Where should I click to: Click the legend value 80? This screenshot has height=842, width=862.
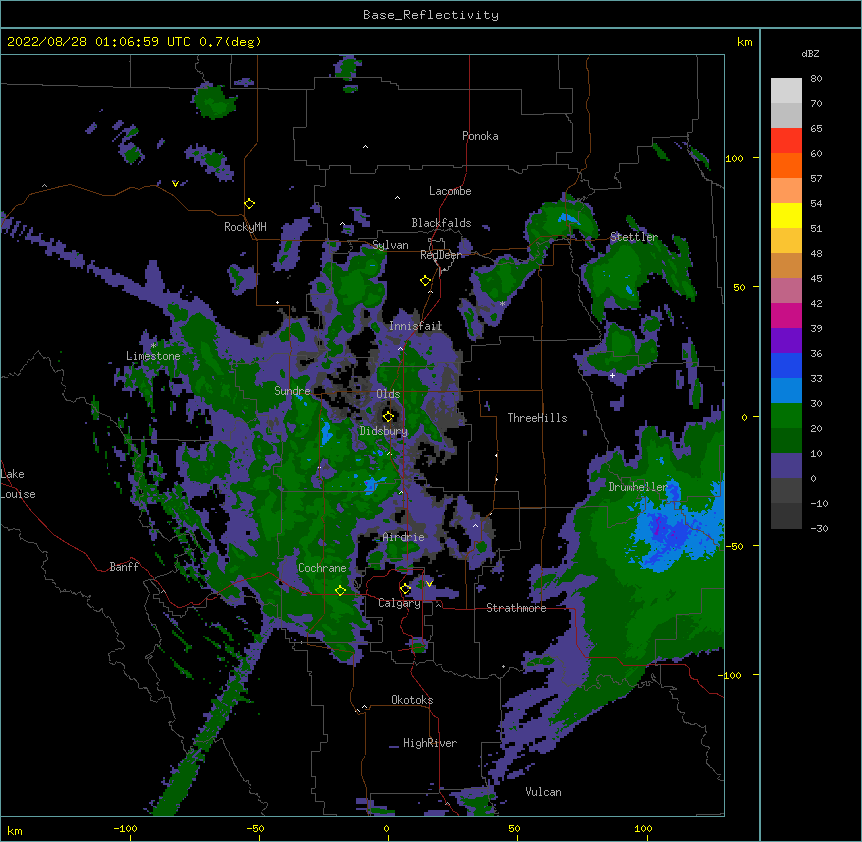[x=816, y=79]
